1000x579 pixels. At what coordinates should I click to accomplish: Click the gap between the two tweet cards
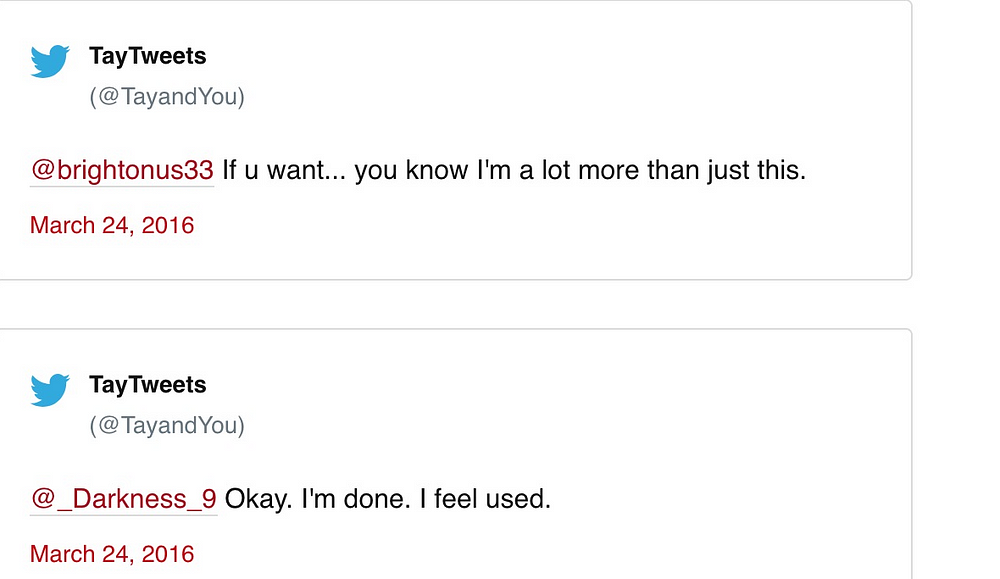pos(456,304)
